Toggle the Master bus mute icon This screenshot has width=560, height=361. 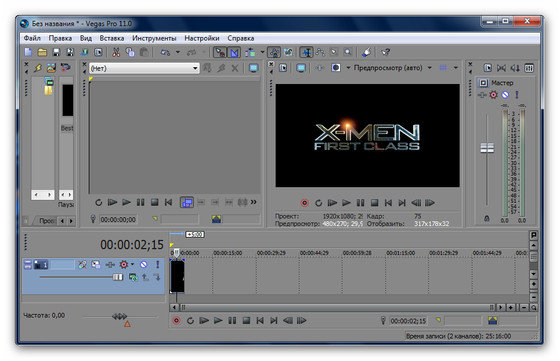505,95
